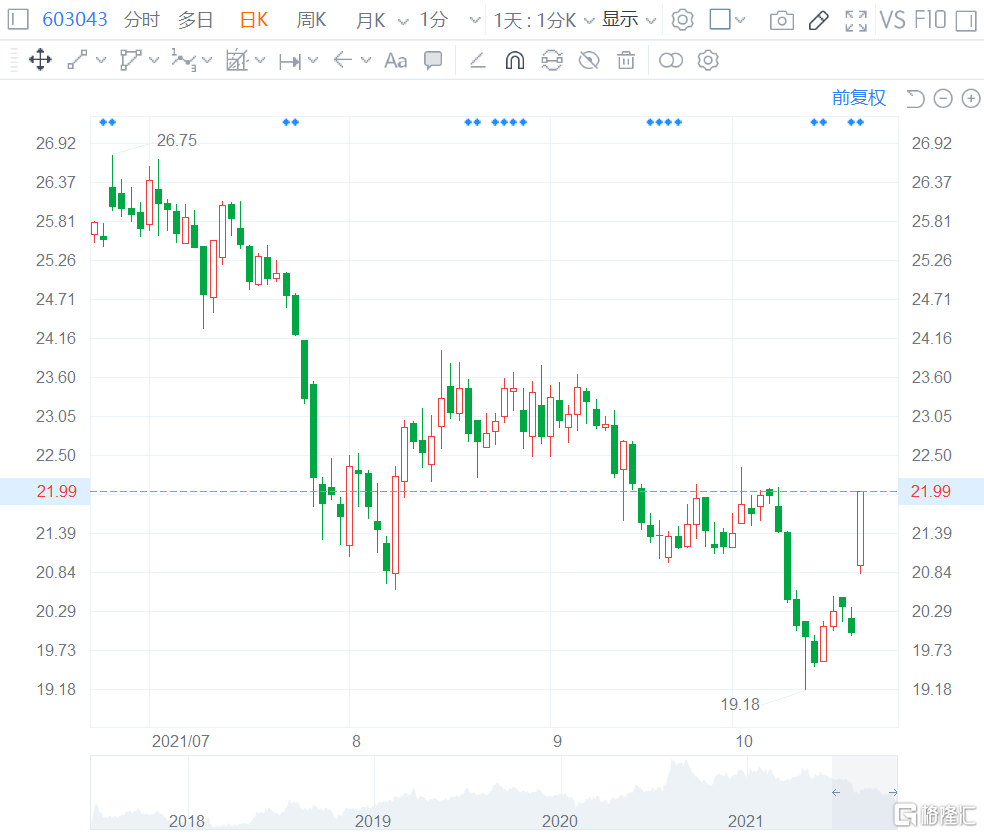Click the 2021/07 date axis label
Image resolution: width=984 pixels, height=834 pixels.
coord(181,741)
